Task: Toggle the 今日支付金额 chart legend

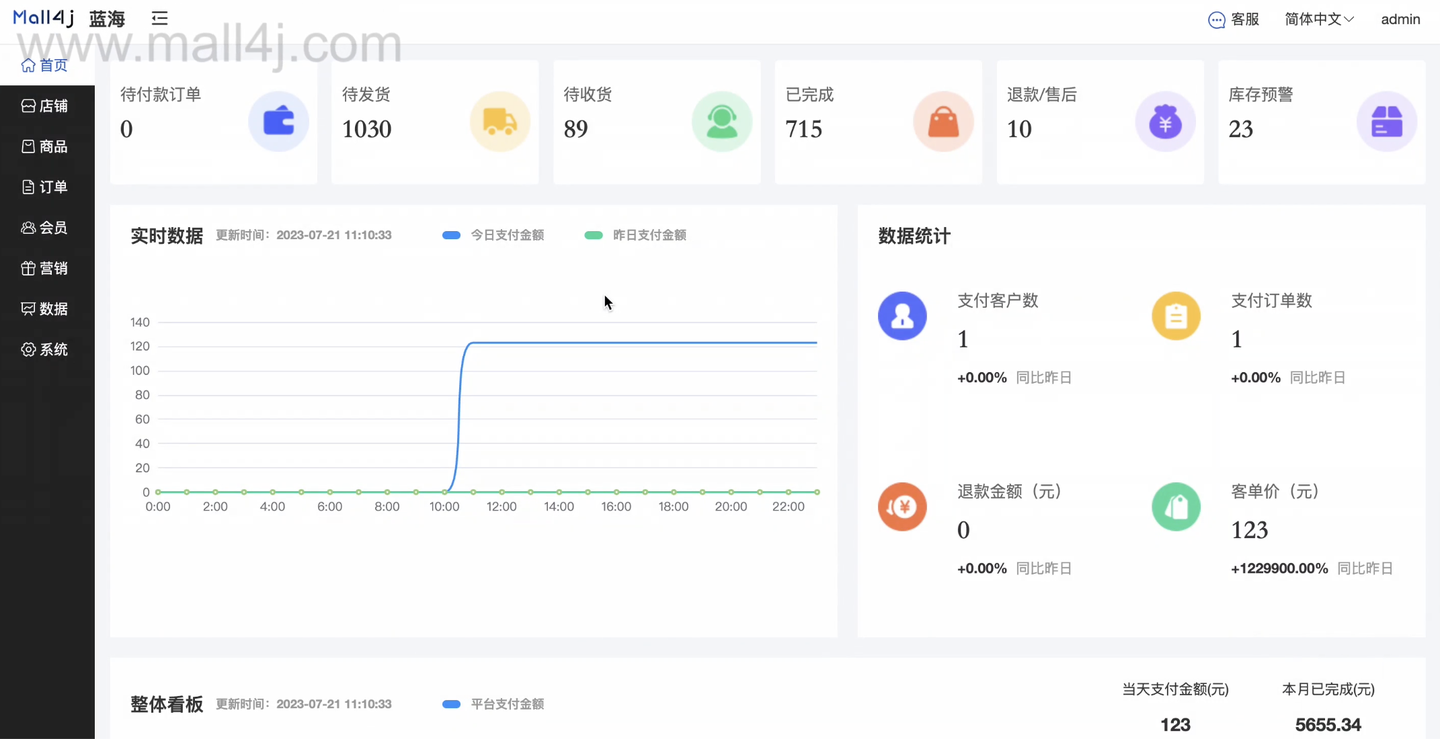Action: pos(492,235)
